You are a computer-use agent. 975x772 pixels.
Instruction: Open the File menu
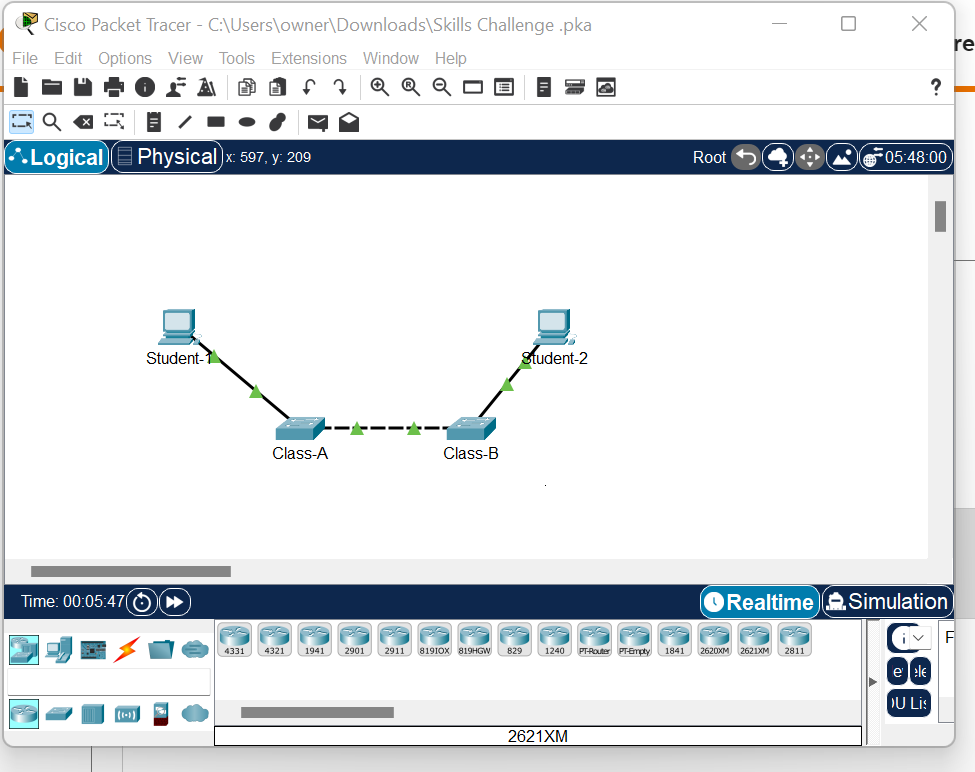[25, 58]
